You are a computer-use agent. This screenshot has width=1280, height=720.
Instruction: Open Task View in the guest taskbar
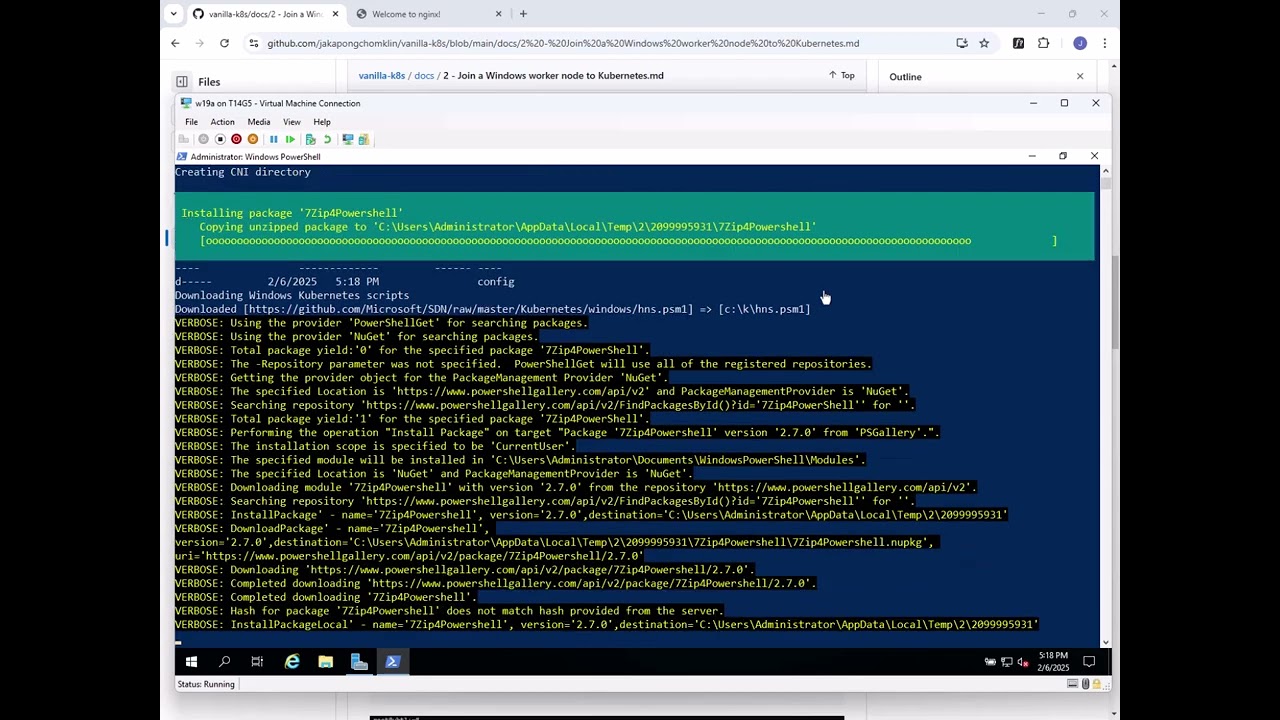[257, 662]
